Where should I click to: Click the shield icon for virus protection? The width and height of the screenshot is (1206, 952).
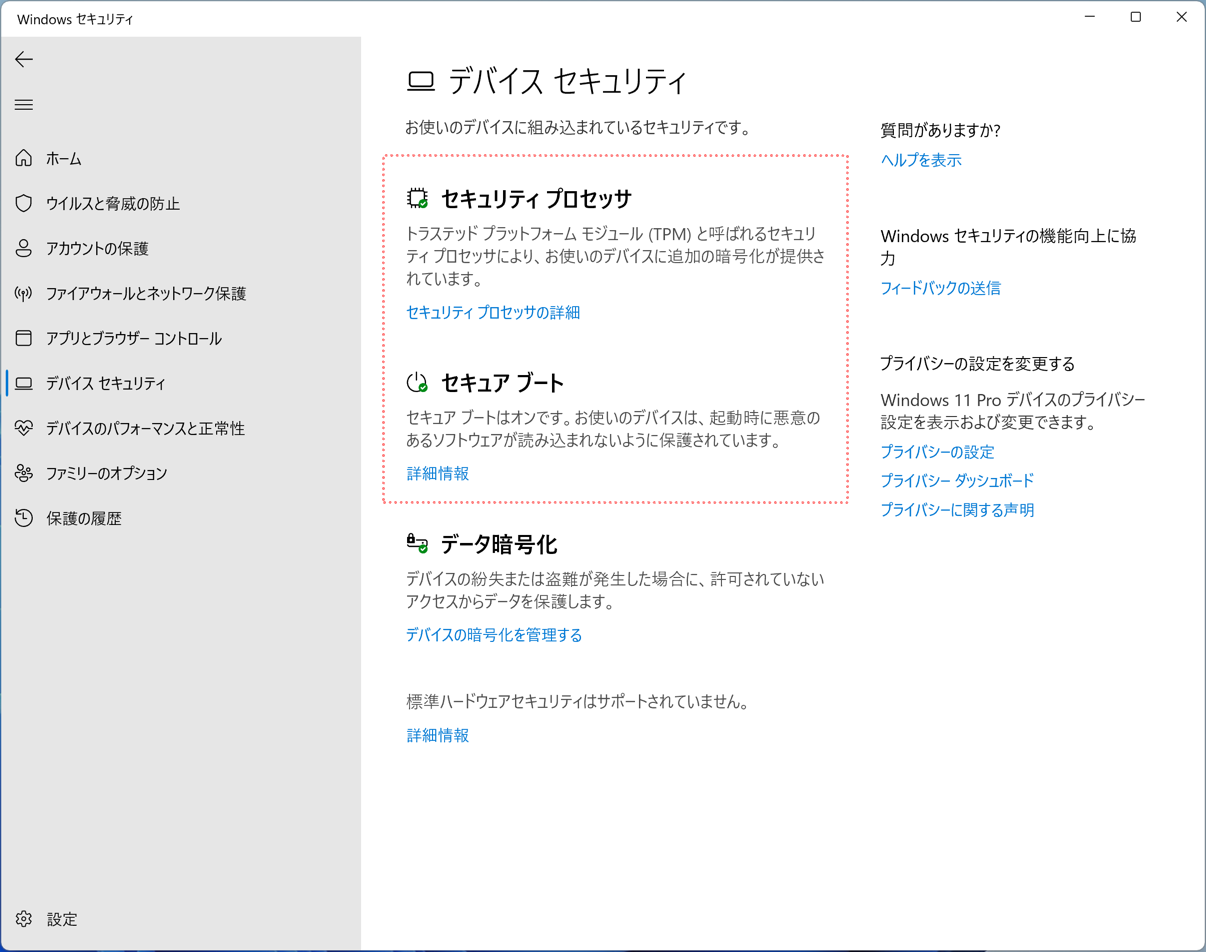pos(24,203)
